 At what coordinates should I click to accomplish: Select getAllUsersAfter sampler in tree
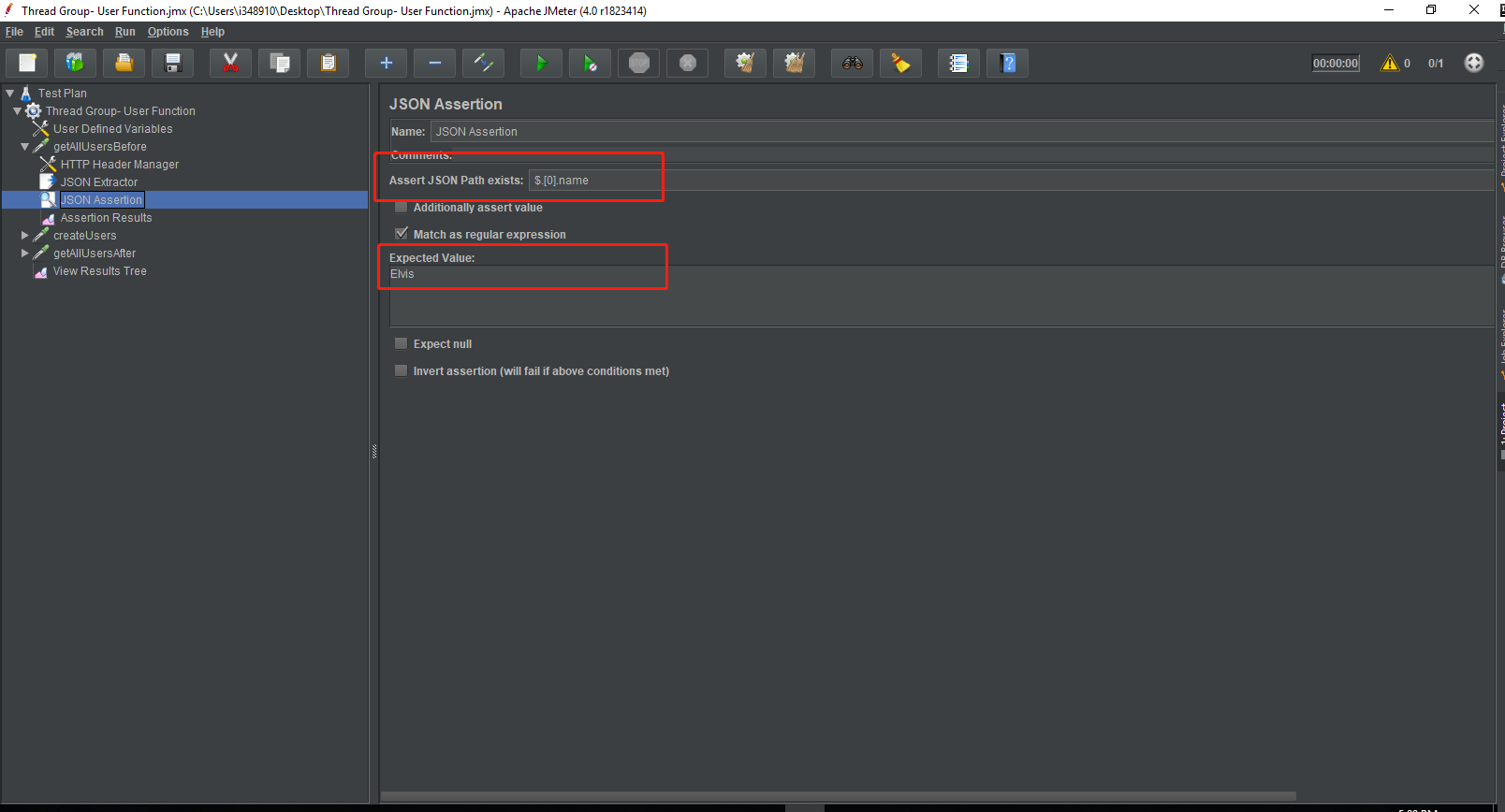[95, 254]
